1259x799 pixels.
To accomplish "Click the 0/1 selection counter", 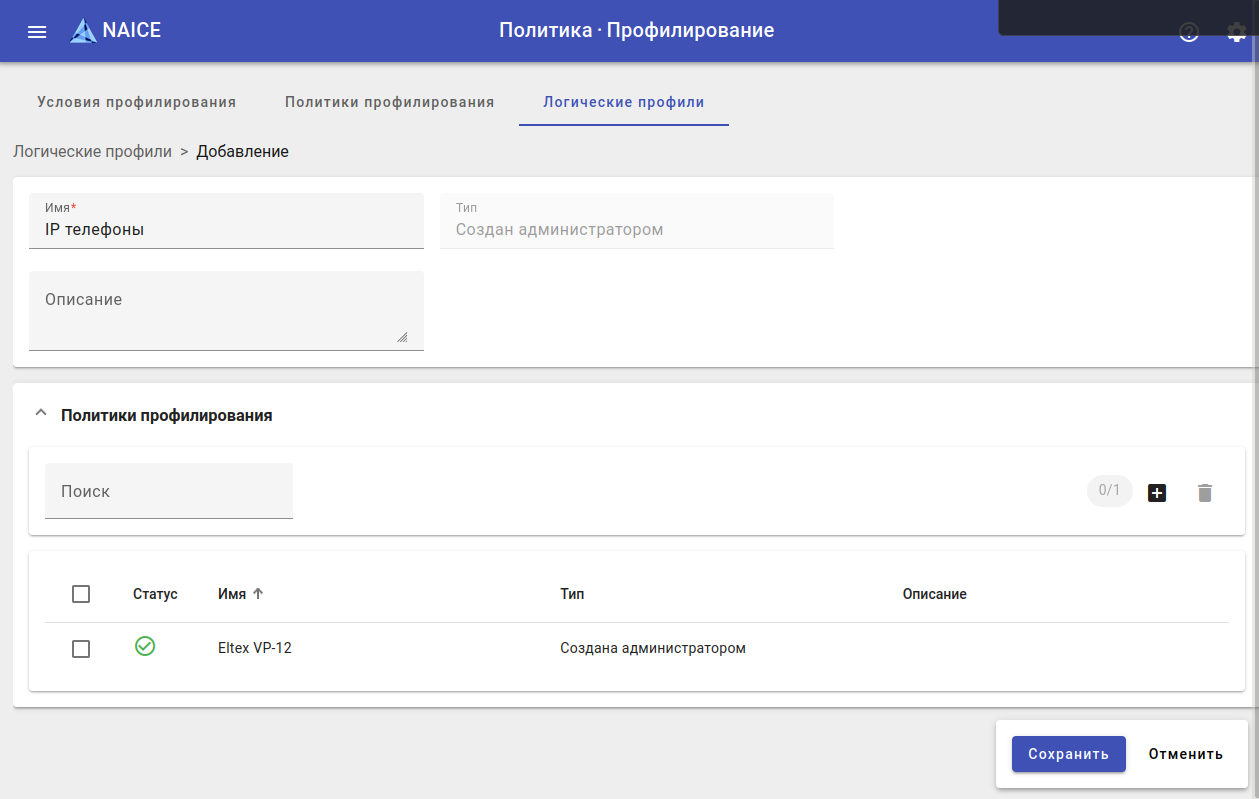I will click(x=1110, y=491).
